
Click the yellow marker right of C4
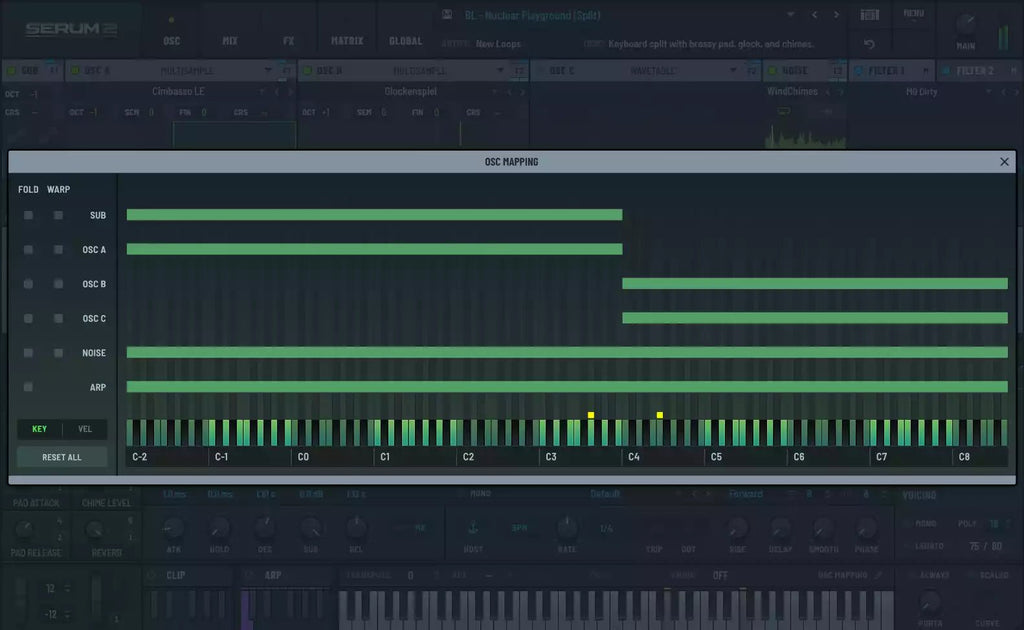point(660,414)
